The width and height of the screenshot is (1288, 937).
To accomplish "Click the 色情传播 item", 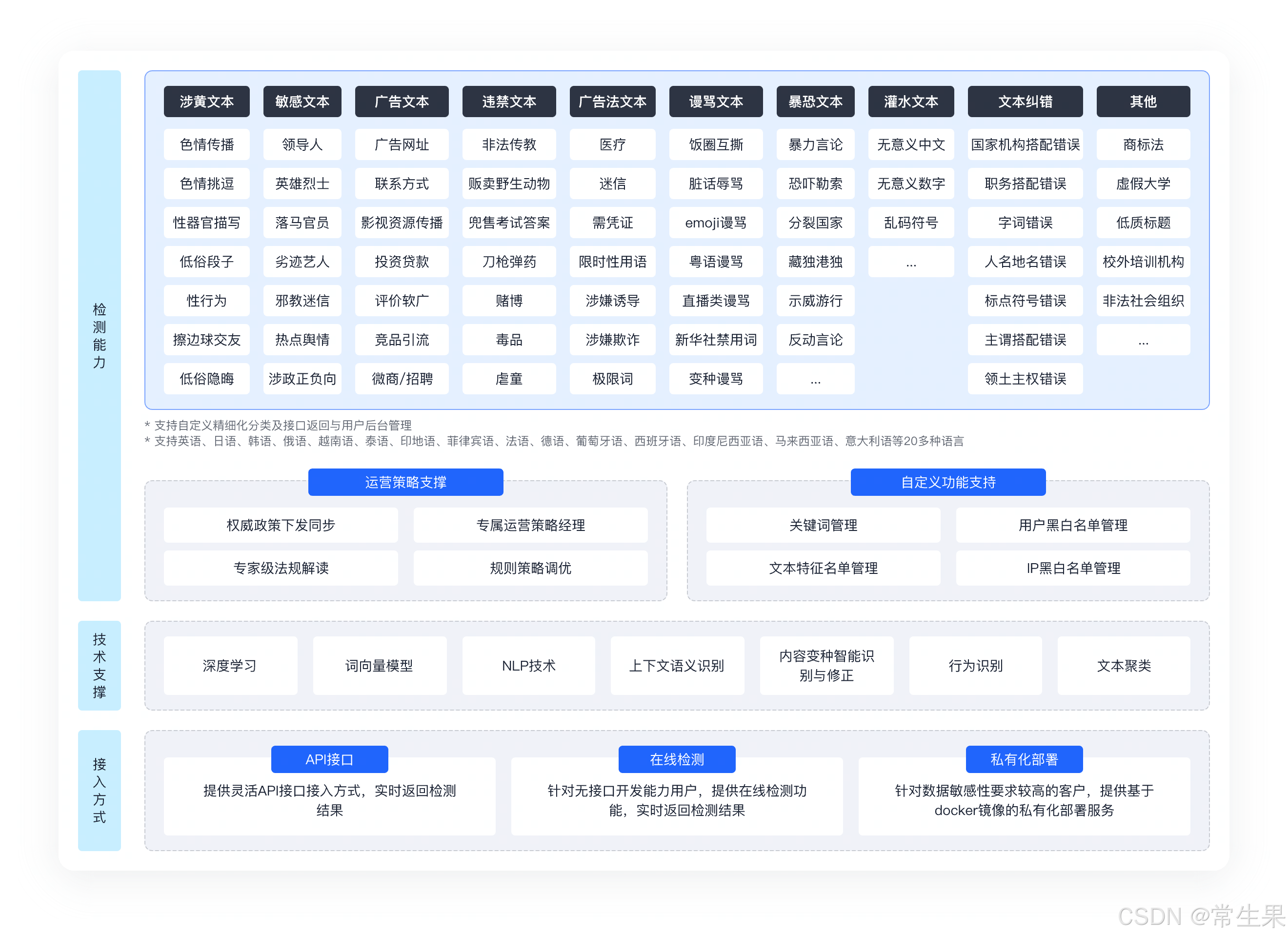I will coord(207,144).
